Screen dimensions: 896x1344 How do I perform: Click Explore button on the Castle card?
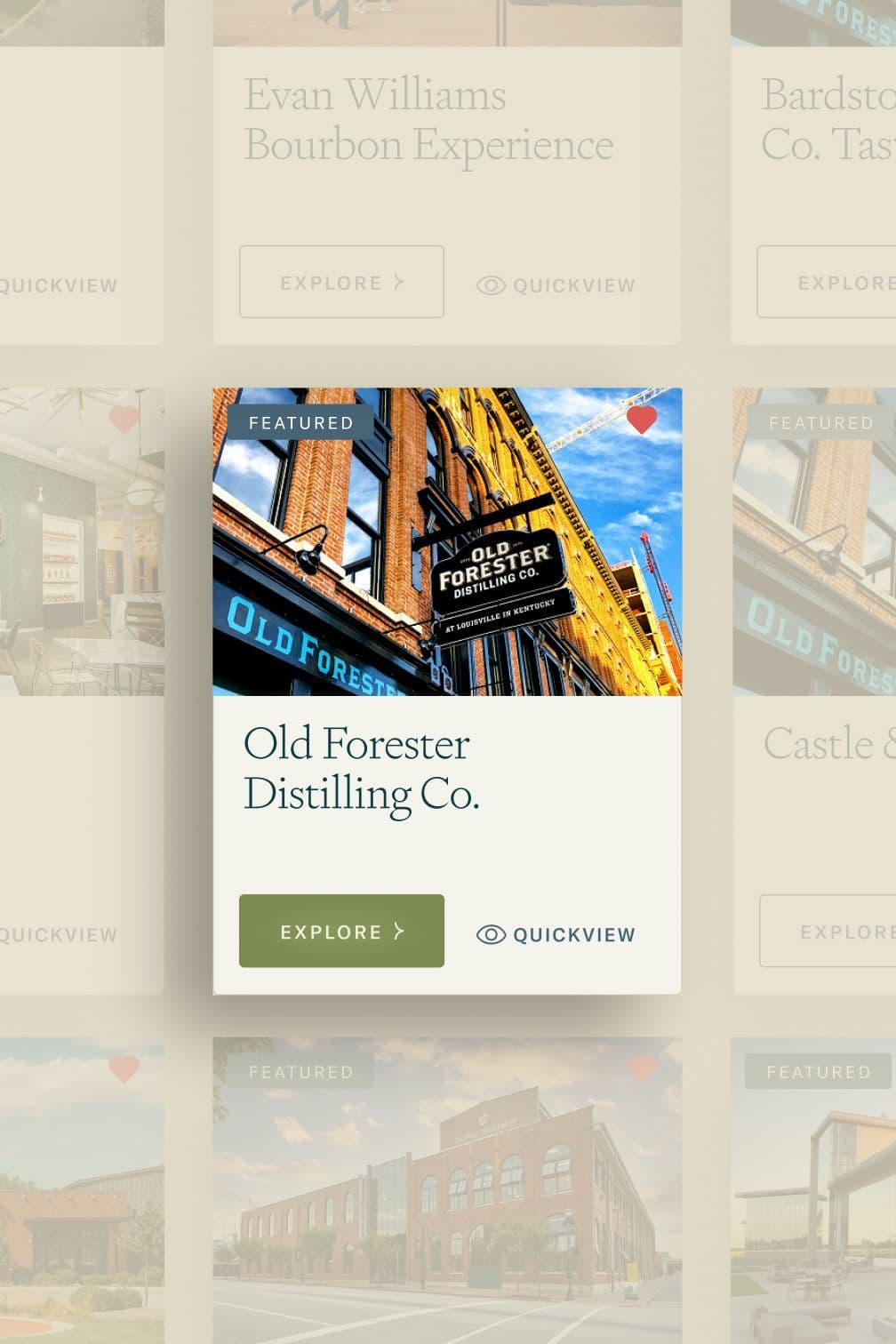(828, 931)
